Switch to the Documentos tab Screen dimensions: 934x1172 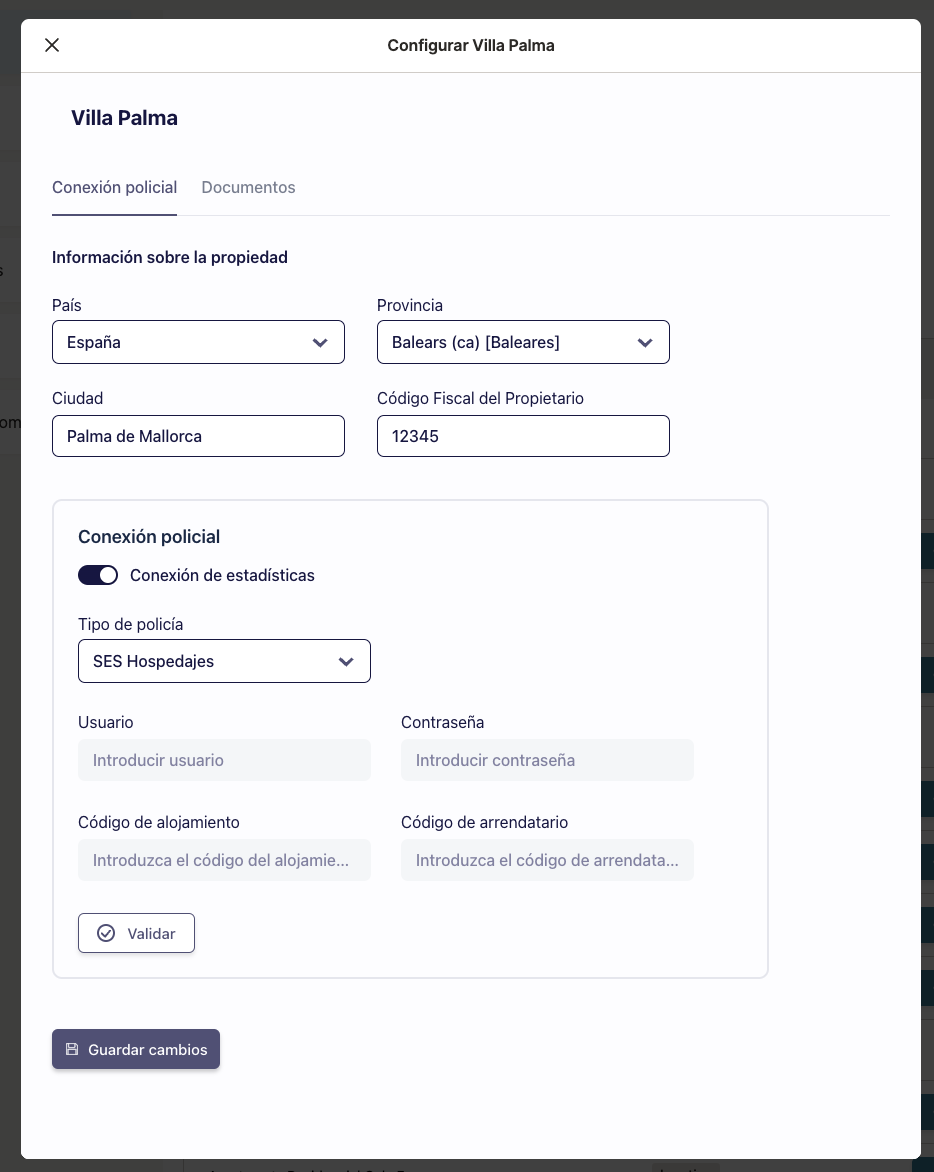248,187
